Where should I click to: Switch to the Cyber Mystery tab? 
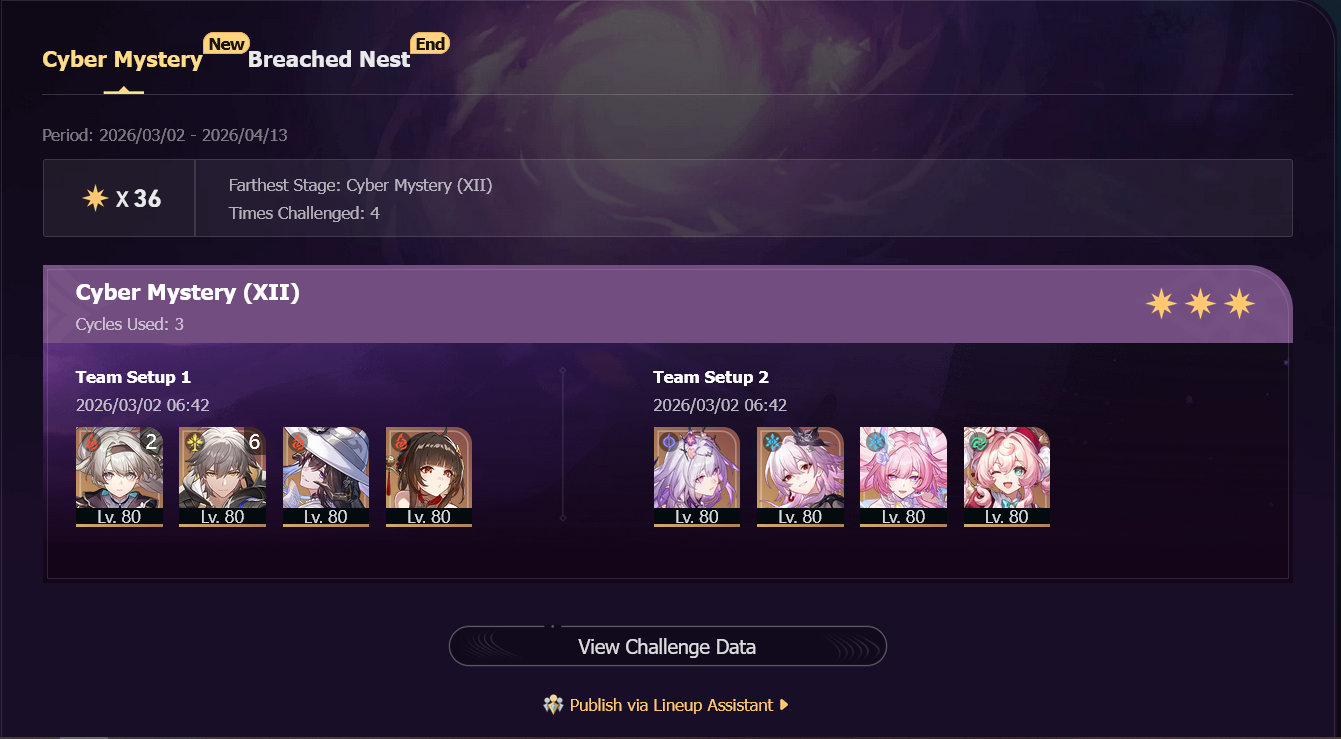(122, 59)
